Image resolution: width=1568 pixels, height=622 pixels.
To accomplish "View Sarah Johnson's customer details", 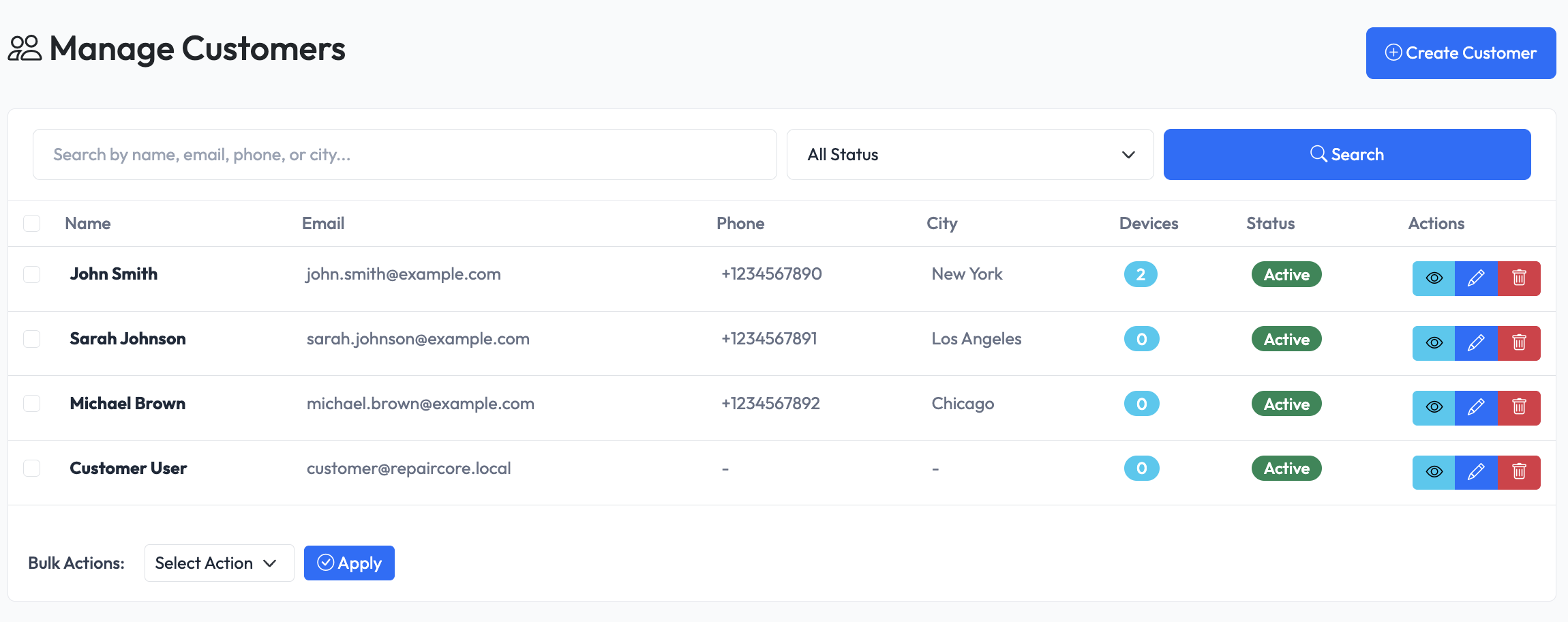I will tap(1434, 343).
